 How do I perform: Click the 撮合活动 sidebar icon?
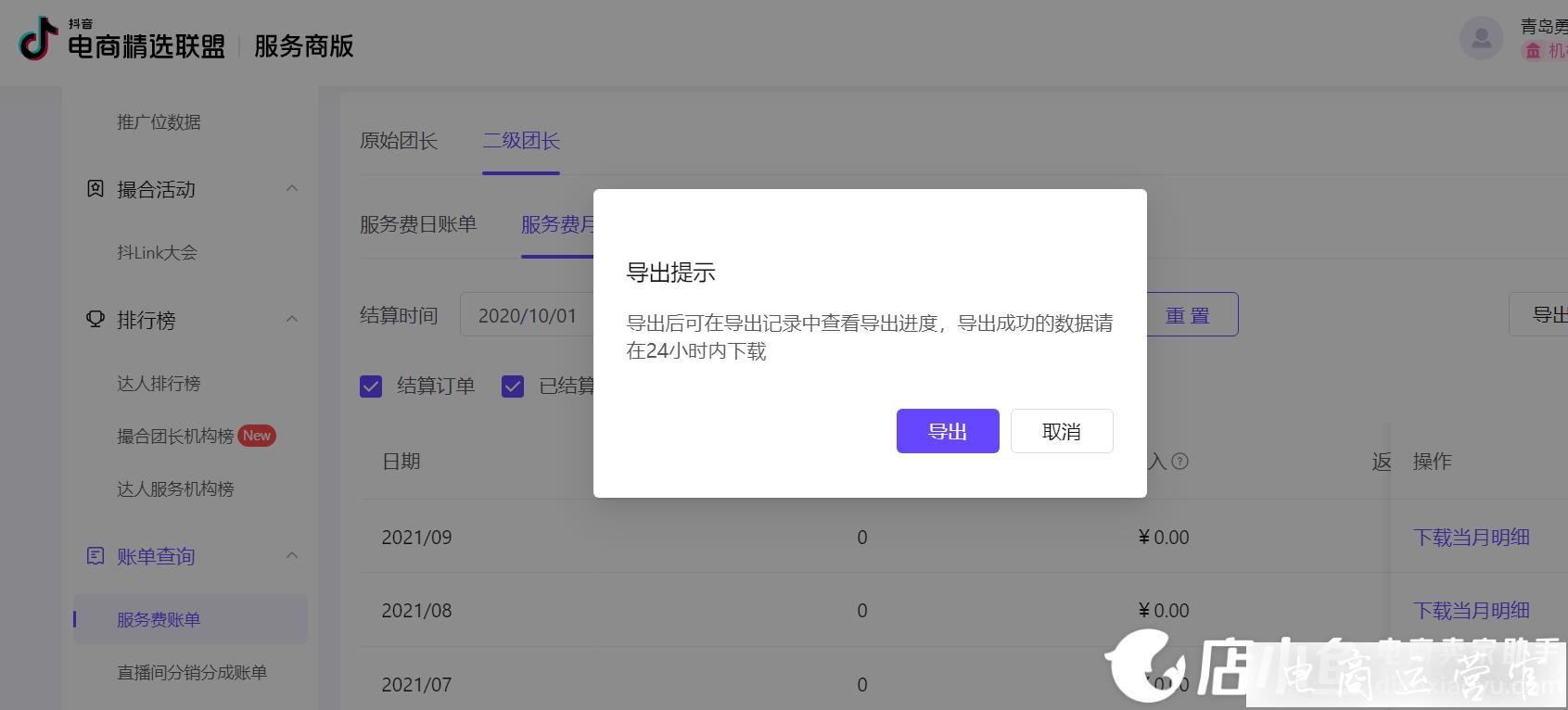[95, 189]
